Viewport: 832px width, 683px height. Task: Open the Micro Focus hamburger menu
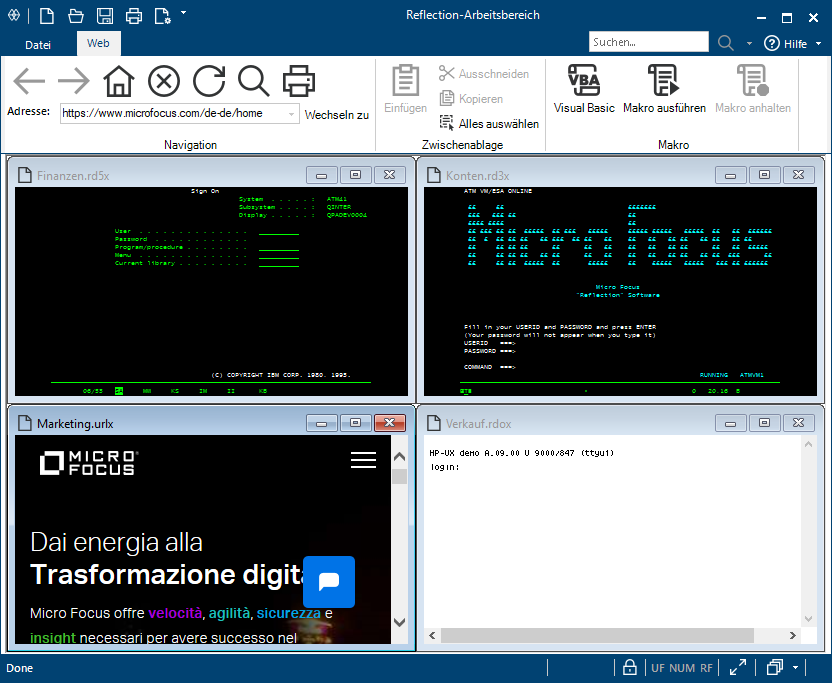(363, 460)
